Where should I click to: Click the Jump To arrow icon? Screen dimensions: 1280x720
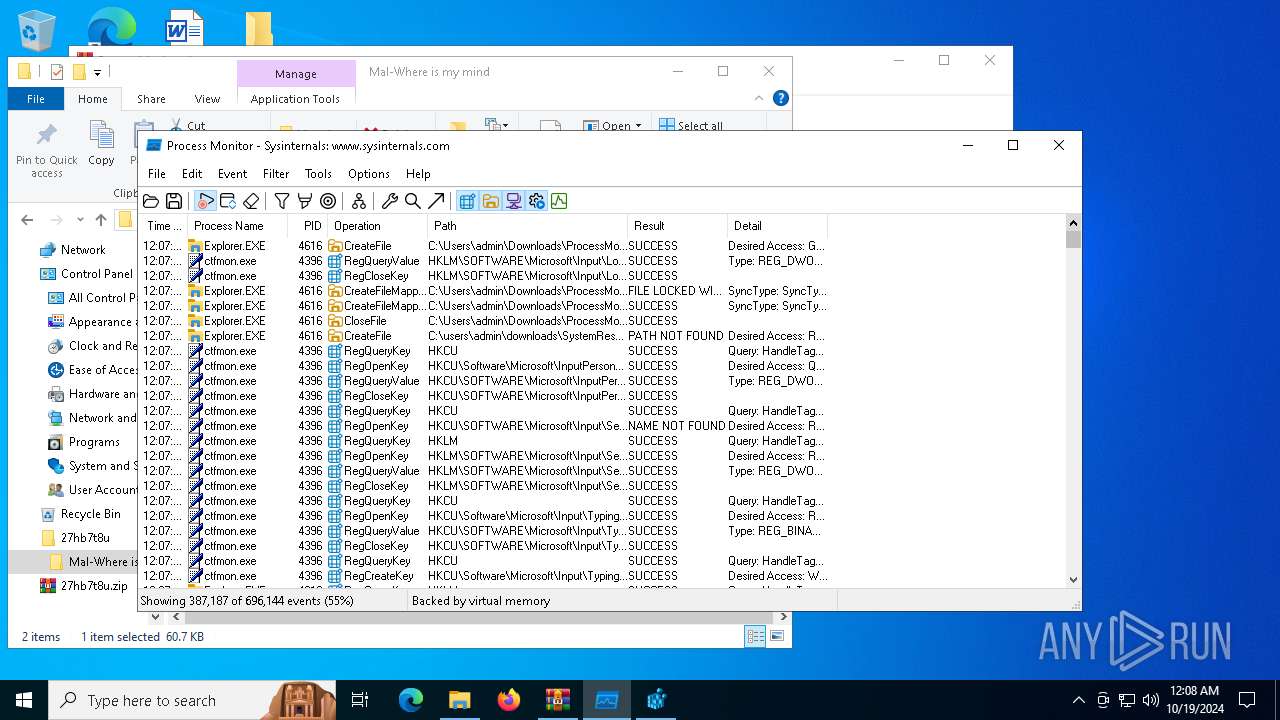tap(436, 201)
